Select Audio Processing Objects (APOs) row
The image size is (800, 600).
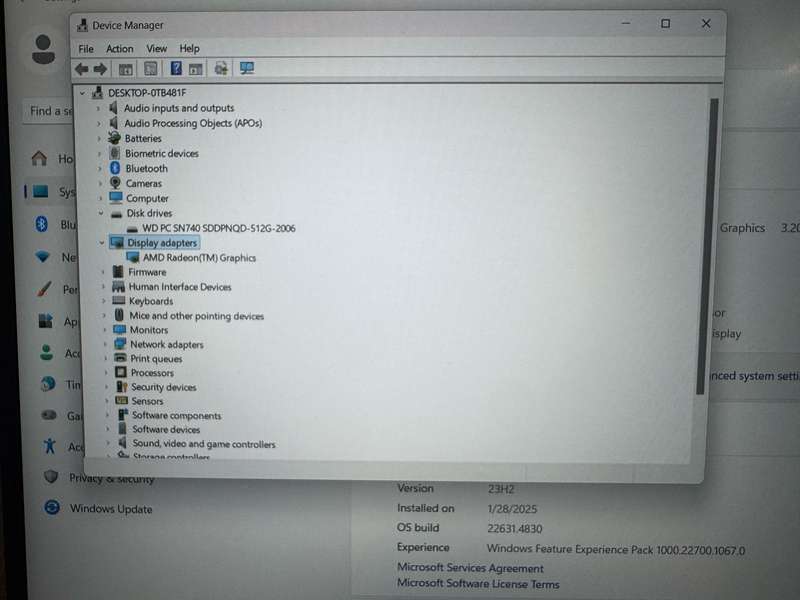click(193, 123)
